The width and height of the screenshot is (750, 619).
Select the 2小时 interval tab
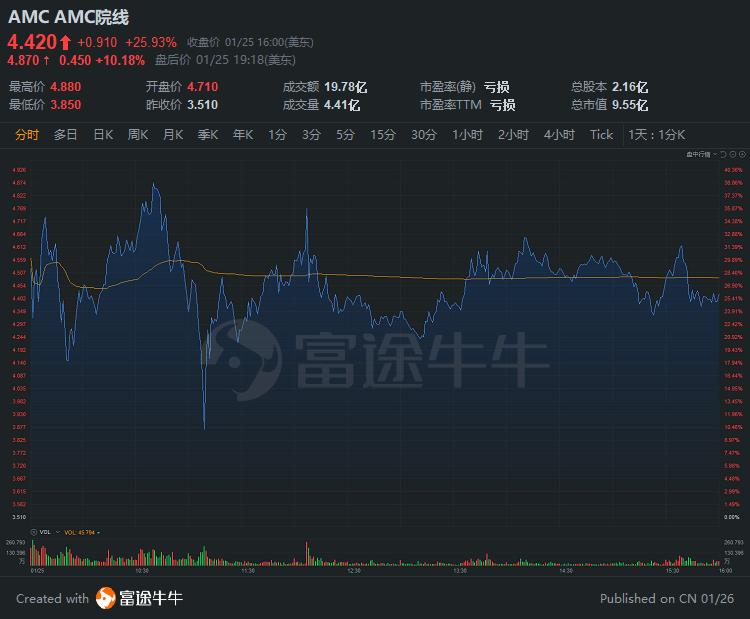[x=513, y=135]
